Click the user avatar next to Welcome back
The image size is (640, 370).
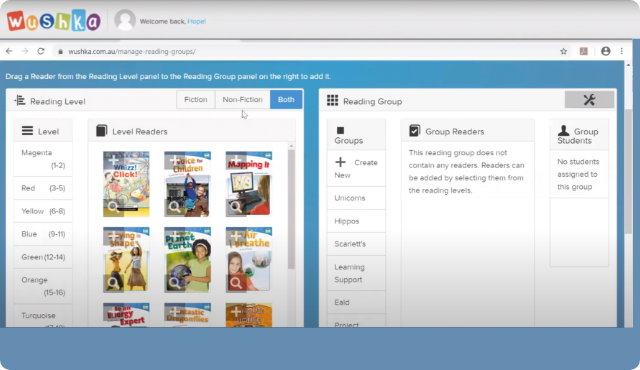click(125, 20)
